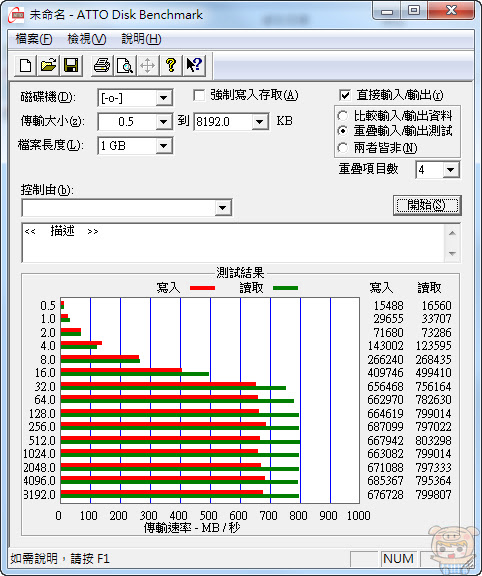Click the 512.0 row label in chart
This screenshot has height=576, width=482.
(42, 440)
